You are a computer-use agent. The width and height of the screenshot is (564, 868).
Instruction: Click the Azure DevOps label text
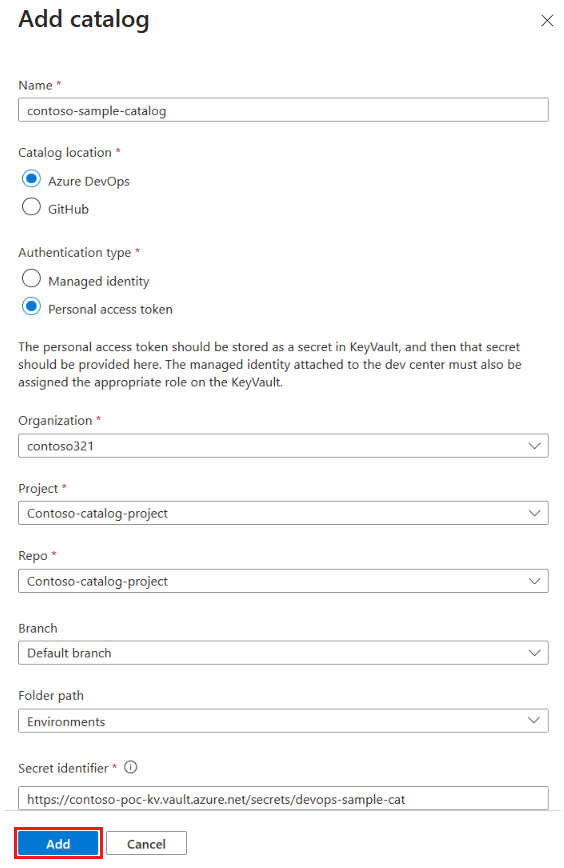click(x=89, y=182)
